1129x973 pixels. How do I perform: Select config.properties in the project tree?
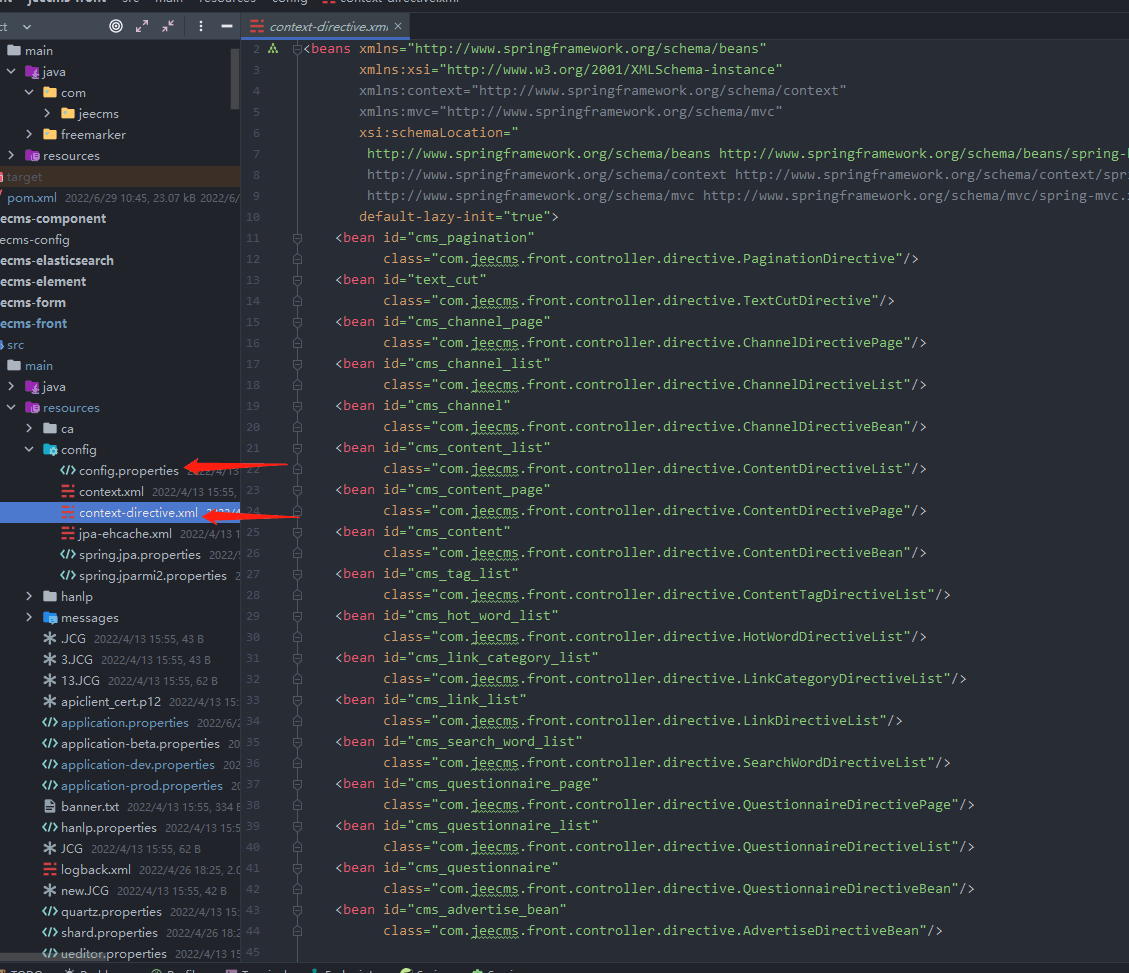click(128, 471)
